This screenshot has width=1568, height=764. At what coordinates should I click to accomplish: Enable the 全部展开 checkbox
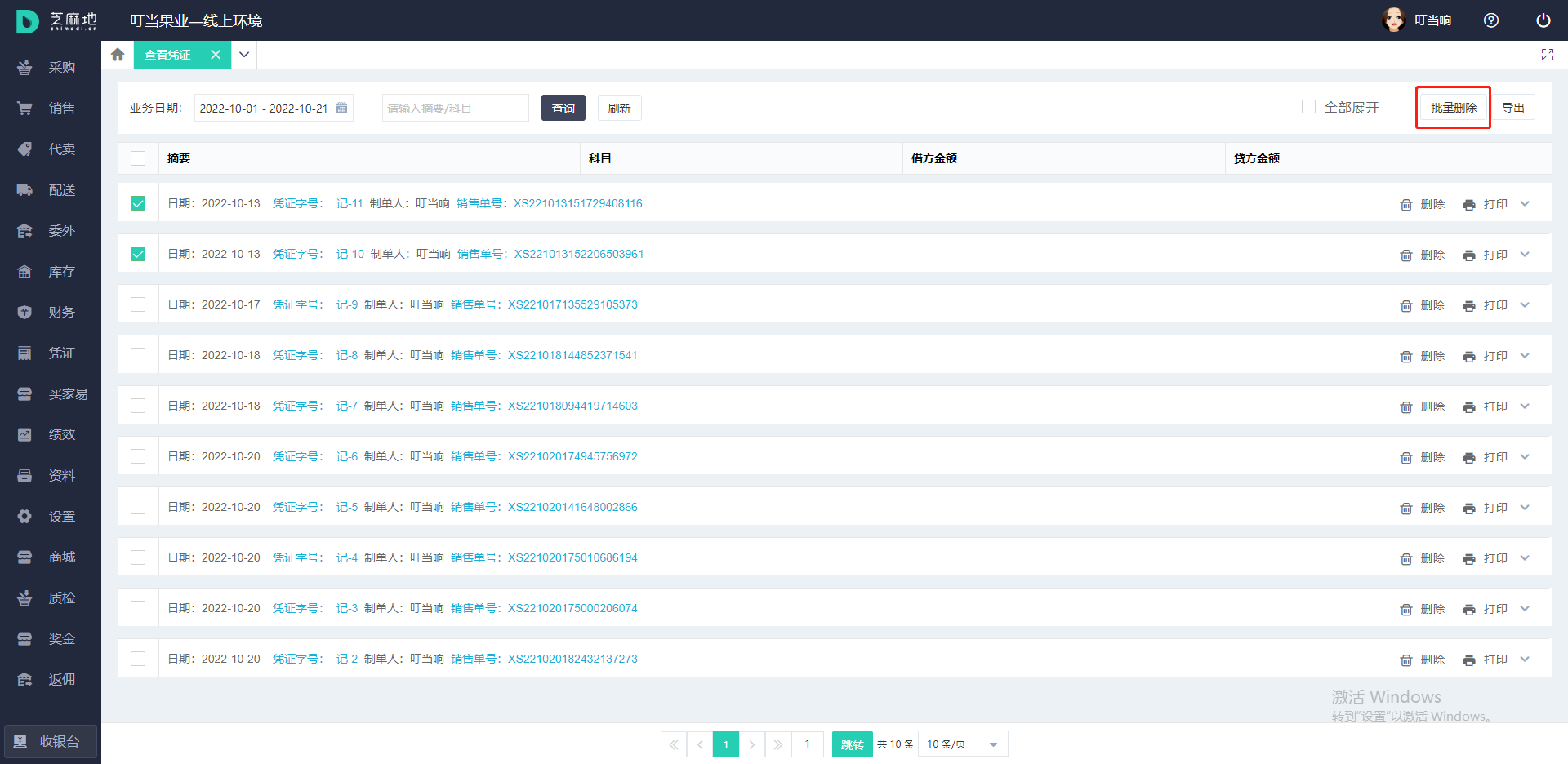tap(1308, 107)
